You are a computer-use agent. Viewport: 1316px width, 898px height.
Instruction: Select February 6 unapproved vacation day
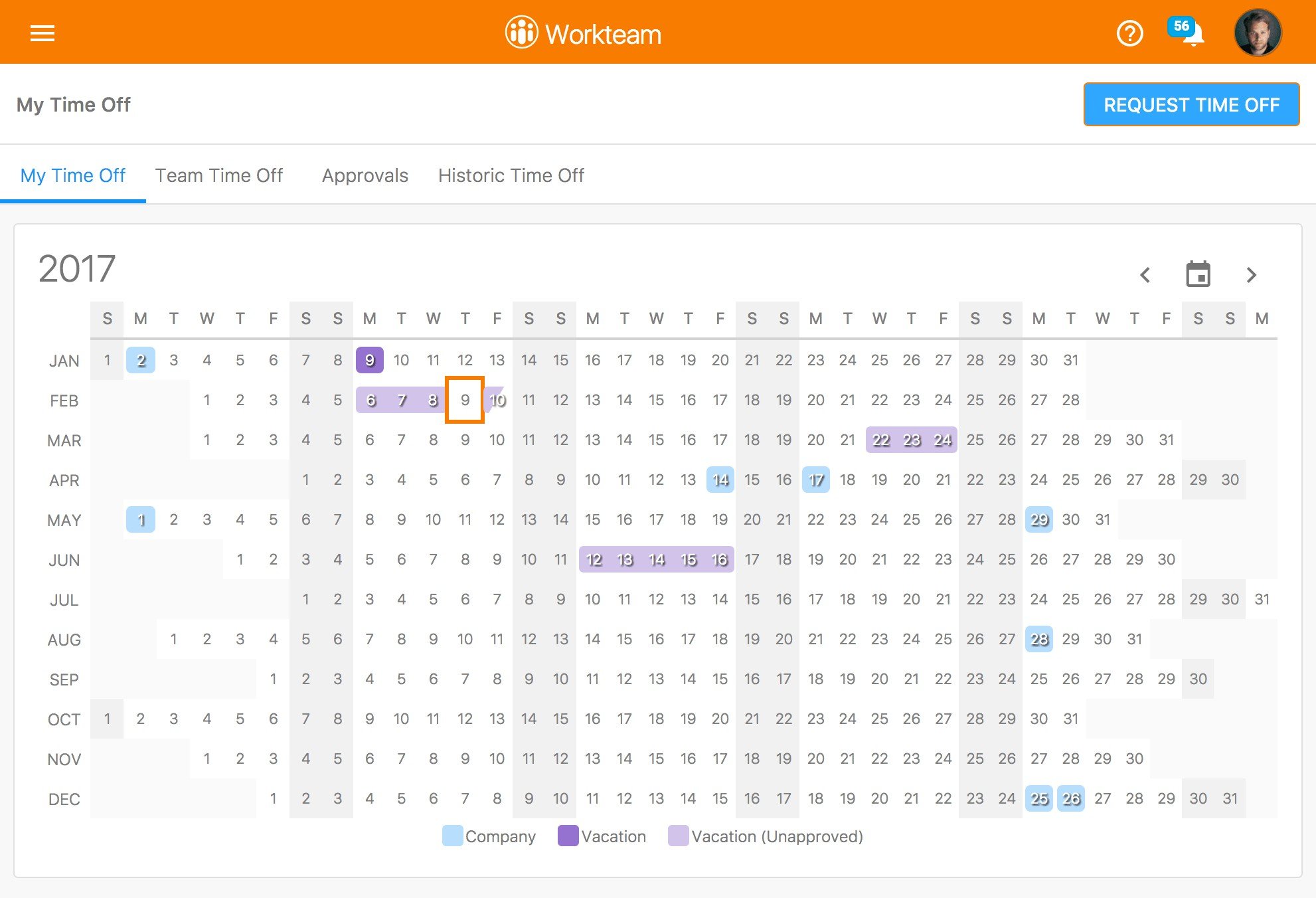point(370,400)
